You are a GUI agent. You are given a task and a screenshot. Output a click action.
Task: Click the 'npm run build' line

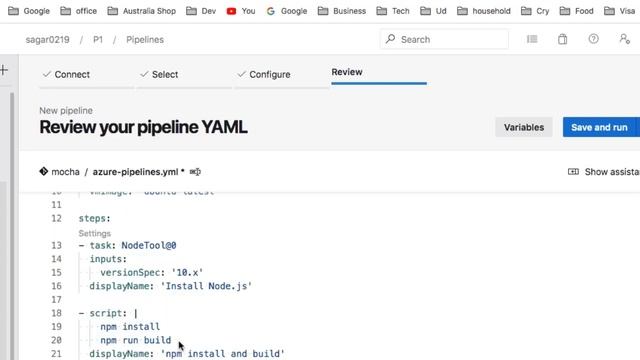tap(136, 340)
